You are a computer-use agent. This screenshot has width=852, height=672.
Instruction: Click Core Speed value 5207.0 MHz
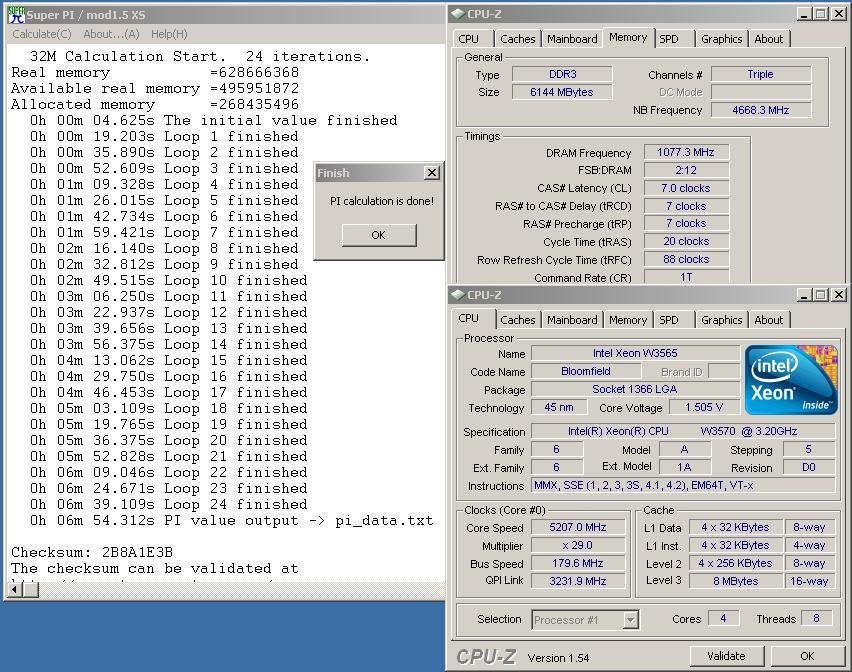[578, 527]
